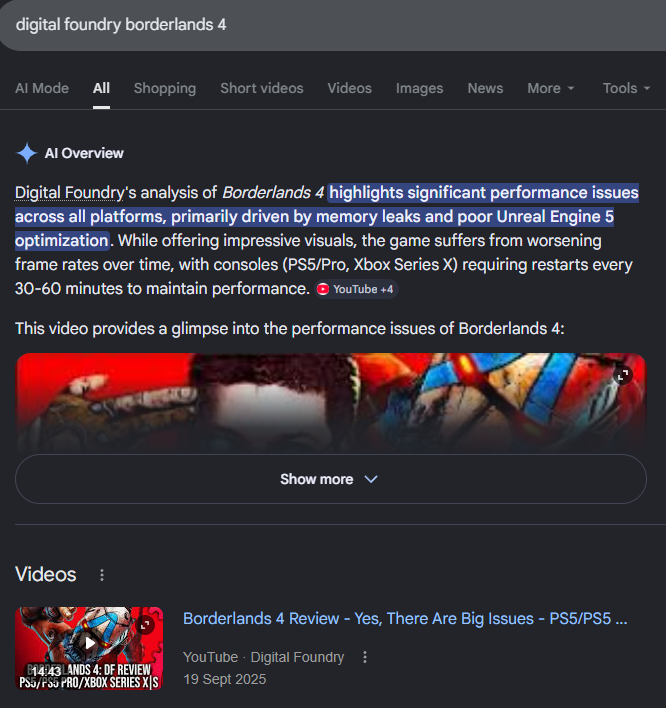Switch to Short videos tab

[262, 88]
